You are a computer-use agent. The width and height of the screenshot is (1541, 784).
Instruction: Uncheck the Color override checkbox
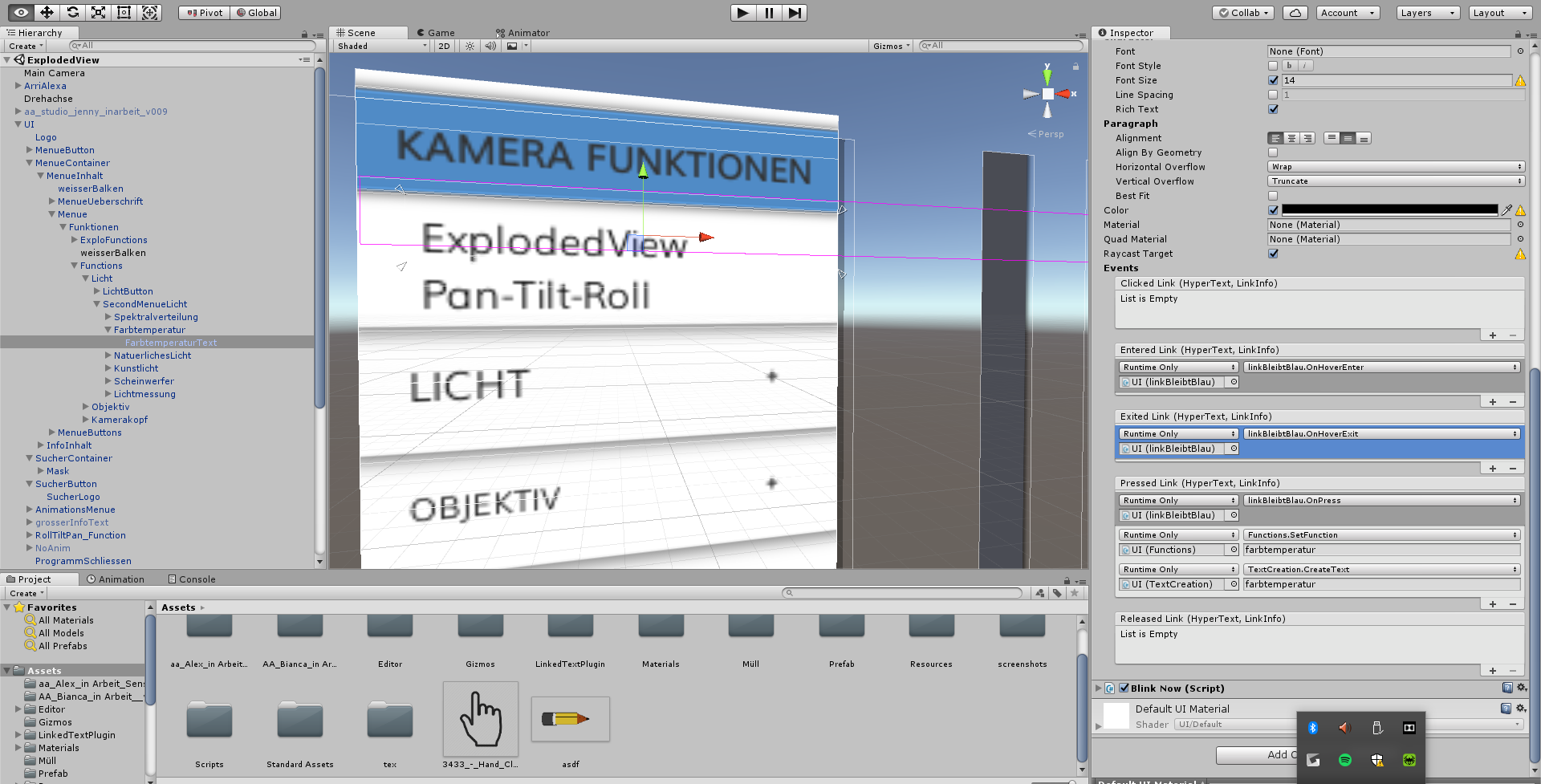pos(1273,210)
